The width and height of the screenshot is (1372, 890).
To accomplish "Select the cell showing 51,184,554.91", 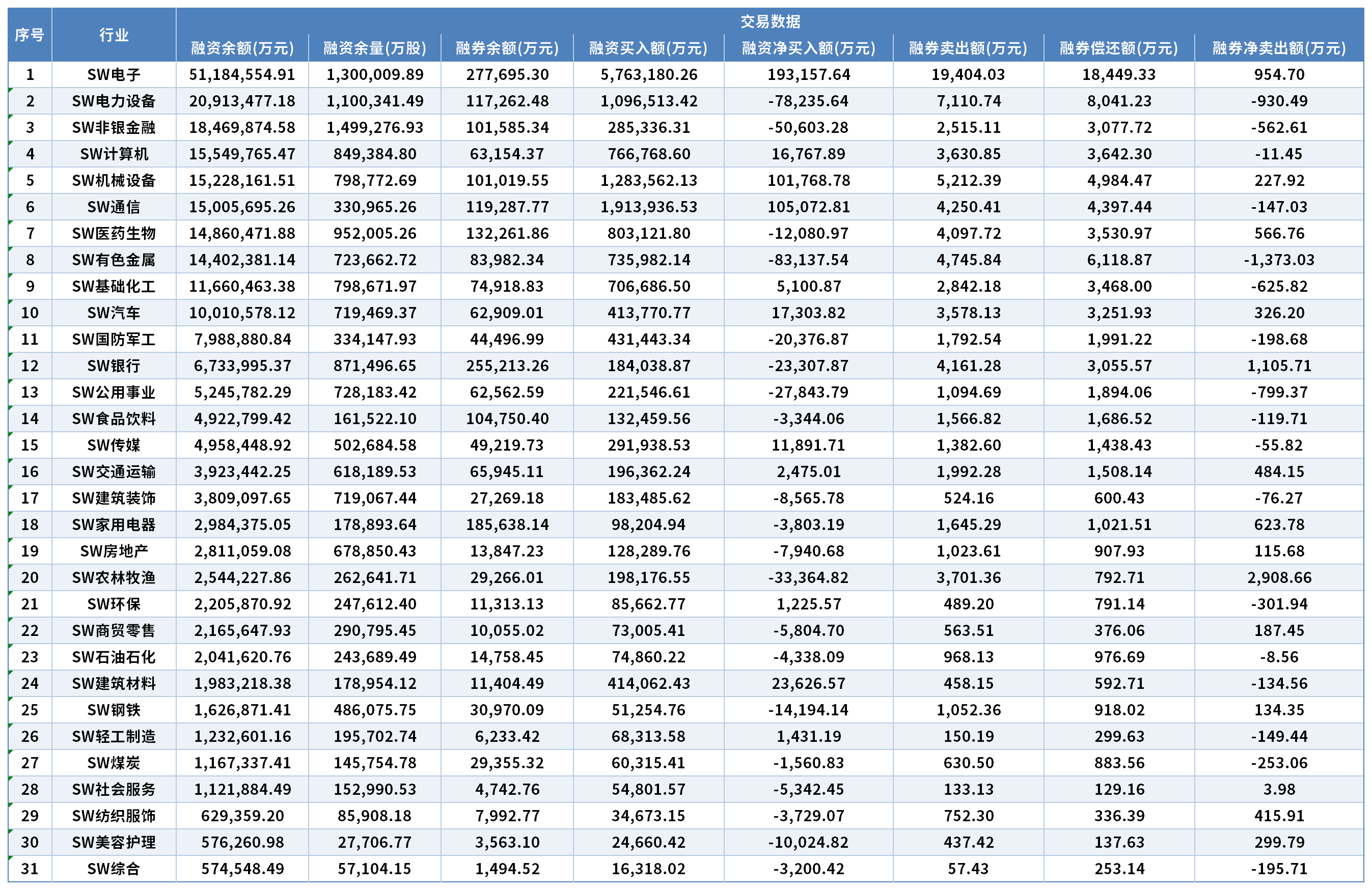I will [242, 74].
